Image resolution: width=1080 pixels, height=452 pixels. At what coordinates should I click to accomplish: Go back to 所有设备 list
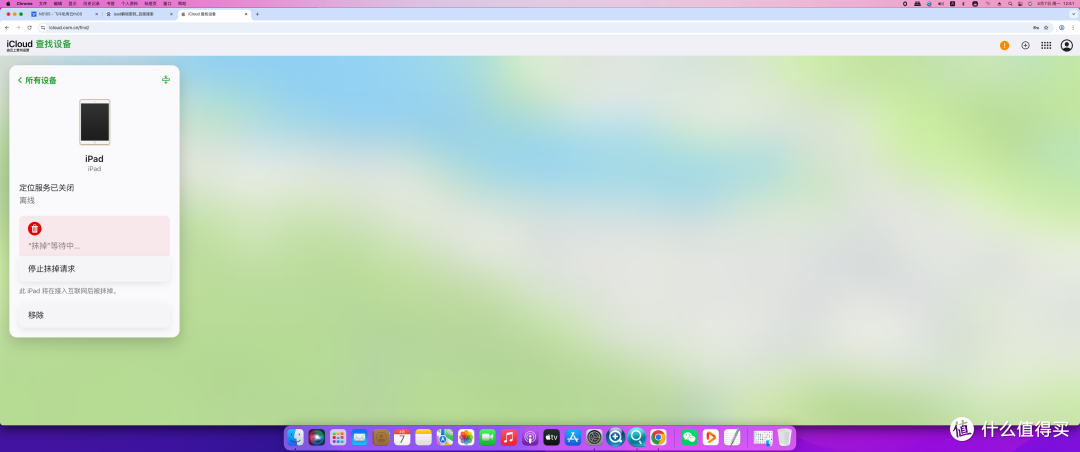click(x=37, y=81)
